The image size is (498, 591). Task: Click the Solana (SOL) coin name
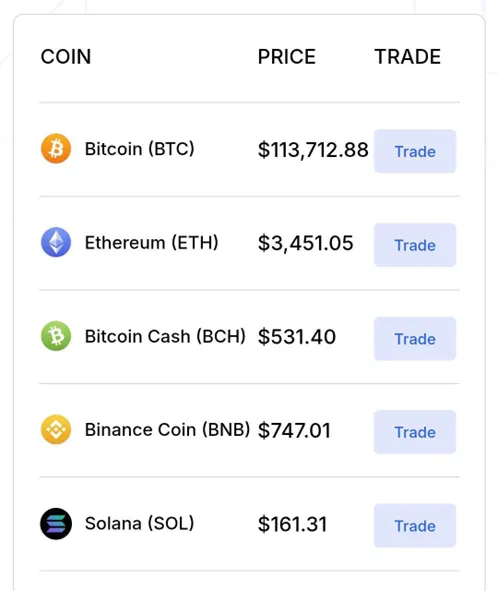139,524
